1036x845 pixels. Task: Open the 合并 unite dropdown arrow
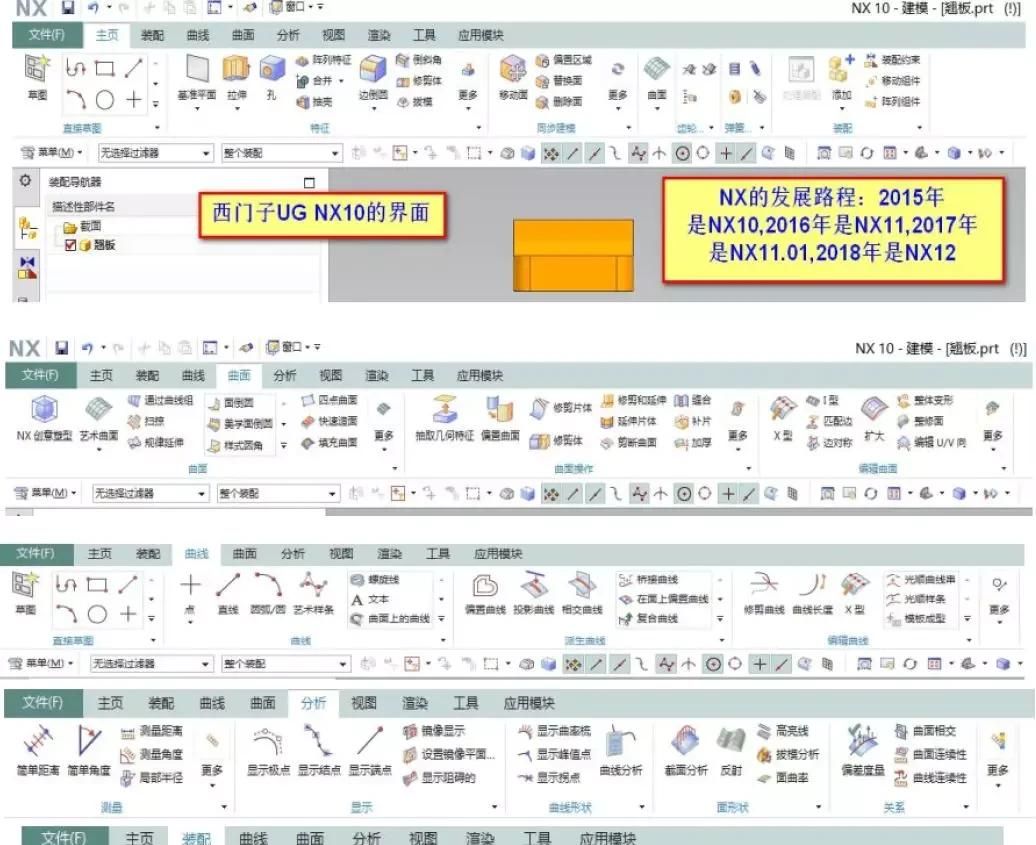[342, 81]
